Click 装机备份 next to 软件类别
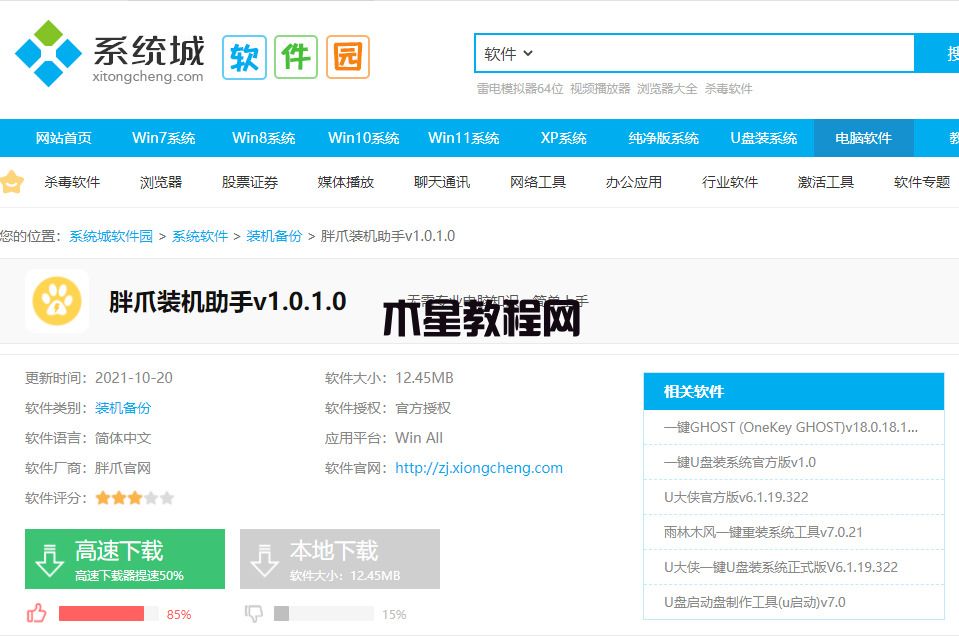The width and height of the screenshot is (959, 637). [x=123, y=408]
